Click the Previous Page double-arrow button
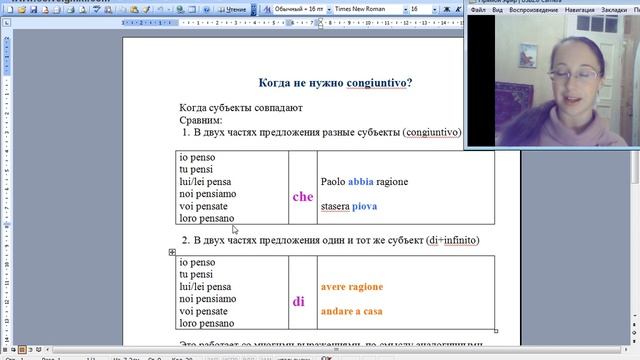Viewport: 640px width, 360px height. 635,324
